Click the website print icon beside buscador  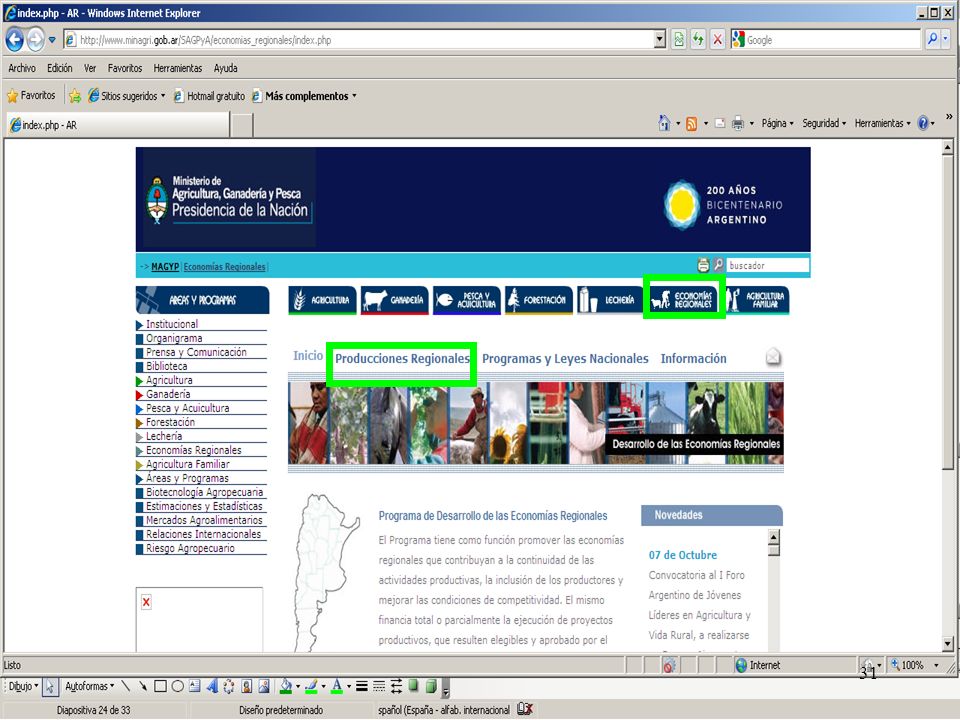tap(703, 265)
